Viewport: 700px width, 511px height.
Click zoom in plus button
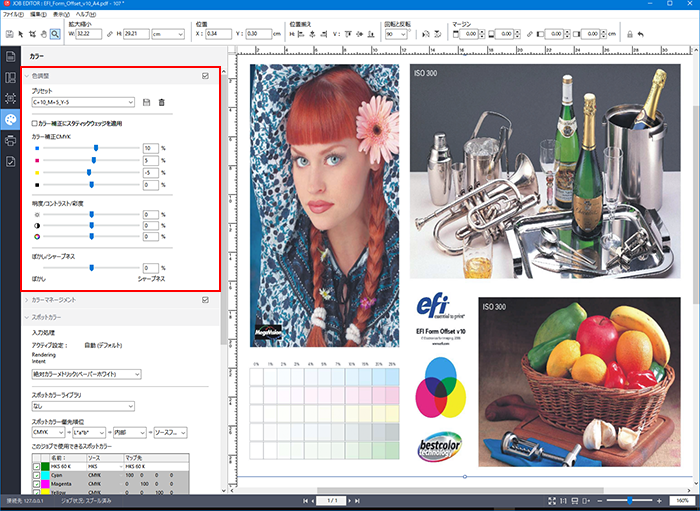click(x=659, y=501)
